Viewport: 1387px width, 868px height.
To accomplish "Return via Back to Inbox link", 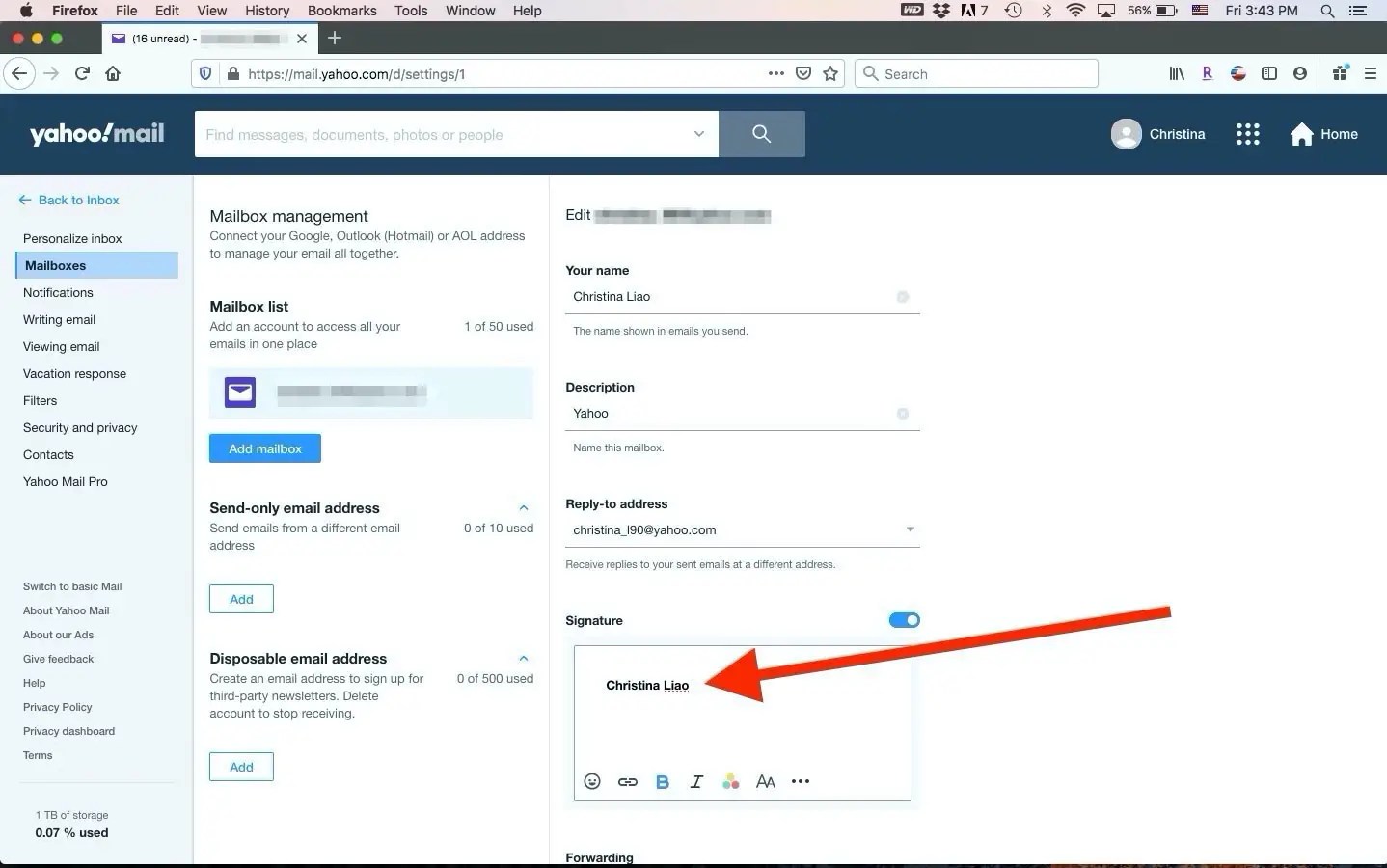I will tap(68, 200).
